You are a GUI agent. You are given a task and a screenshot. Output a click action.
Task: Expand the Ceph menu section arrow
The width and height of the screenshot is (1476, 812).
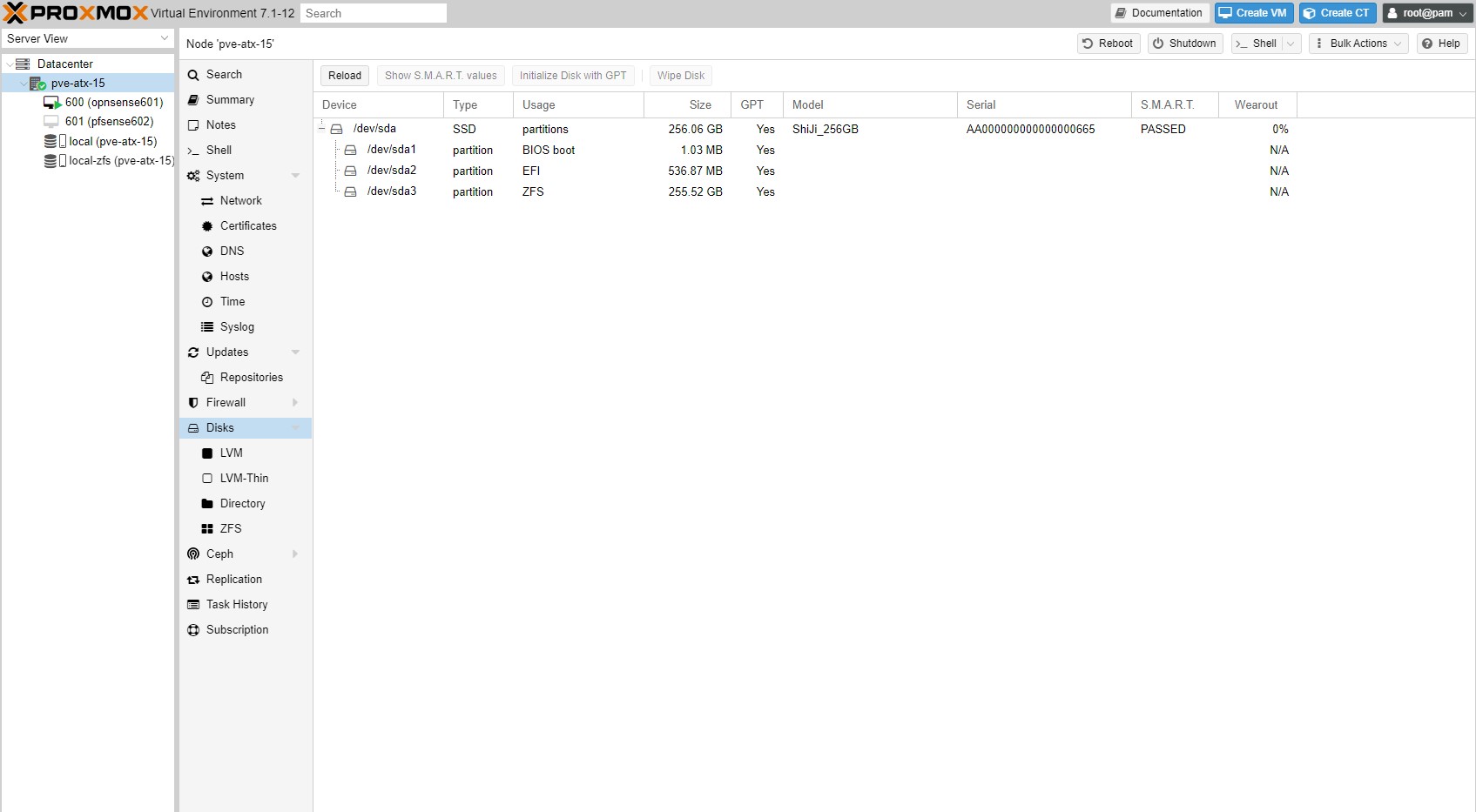click(295, 554)
